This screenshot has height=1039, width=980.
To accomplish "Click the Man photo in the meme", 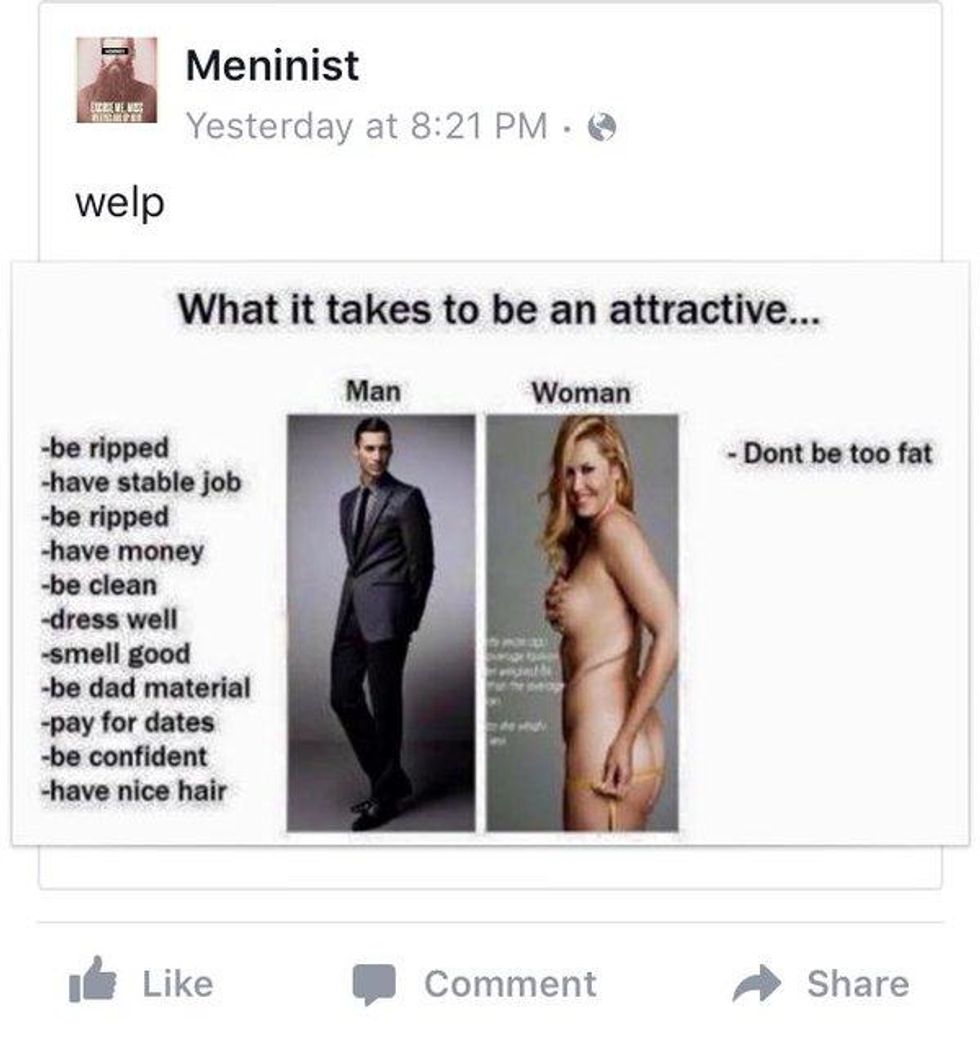I will coord(381,623).
